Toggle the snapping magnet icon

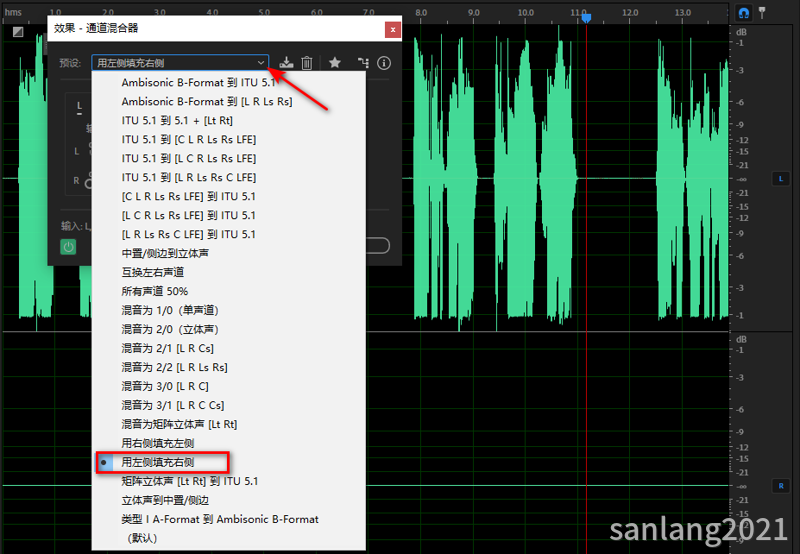click(x=744, y=13)
